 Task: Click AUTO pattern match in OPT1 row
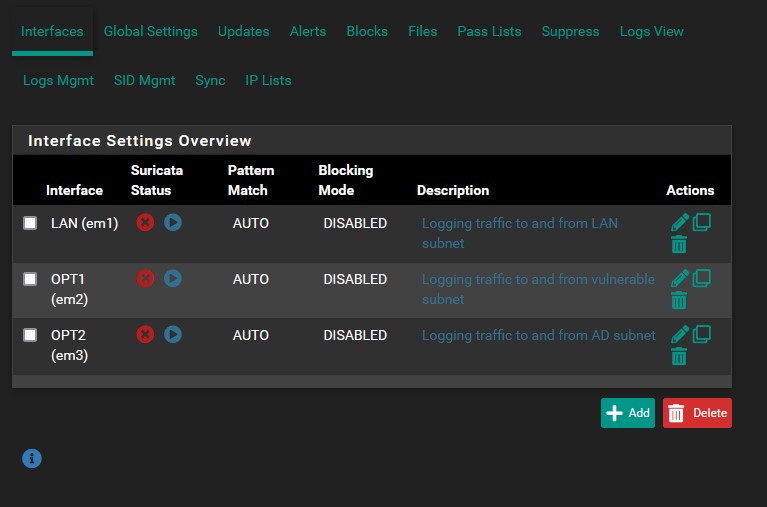(250, 279)
